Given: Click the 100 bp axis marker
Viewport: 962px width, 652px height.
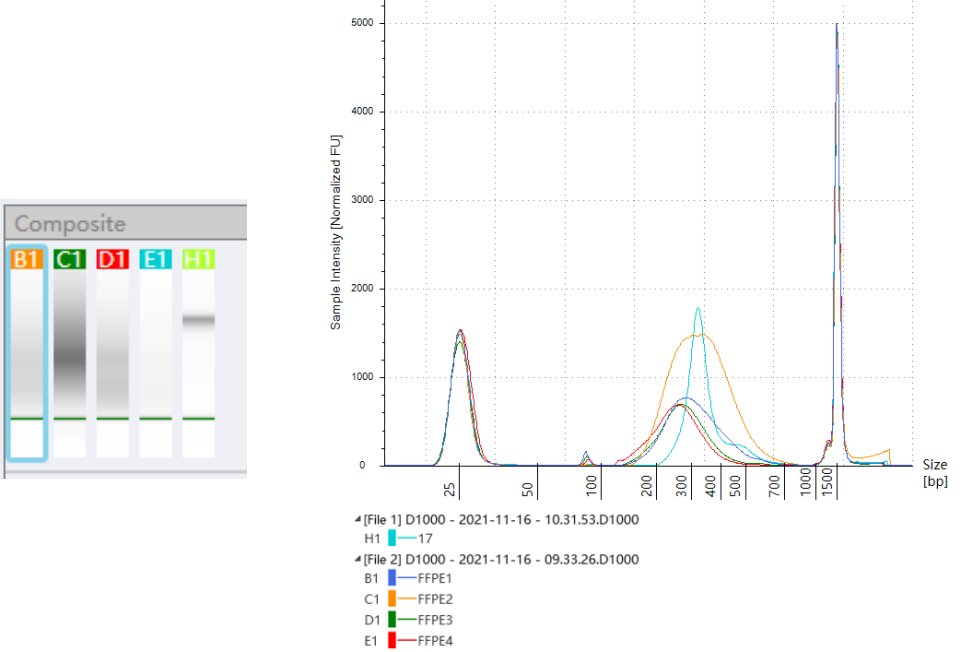Looking at the screenshot, I should tap(591, 486).
